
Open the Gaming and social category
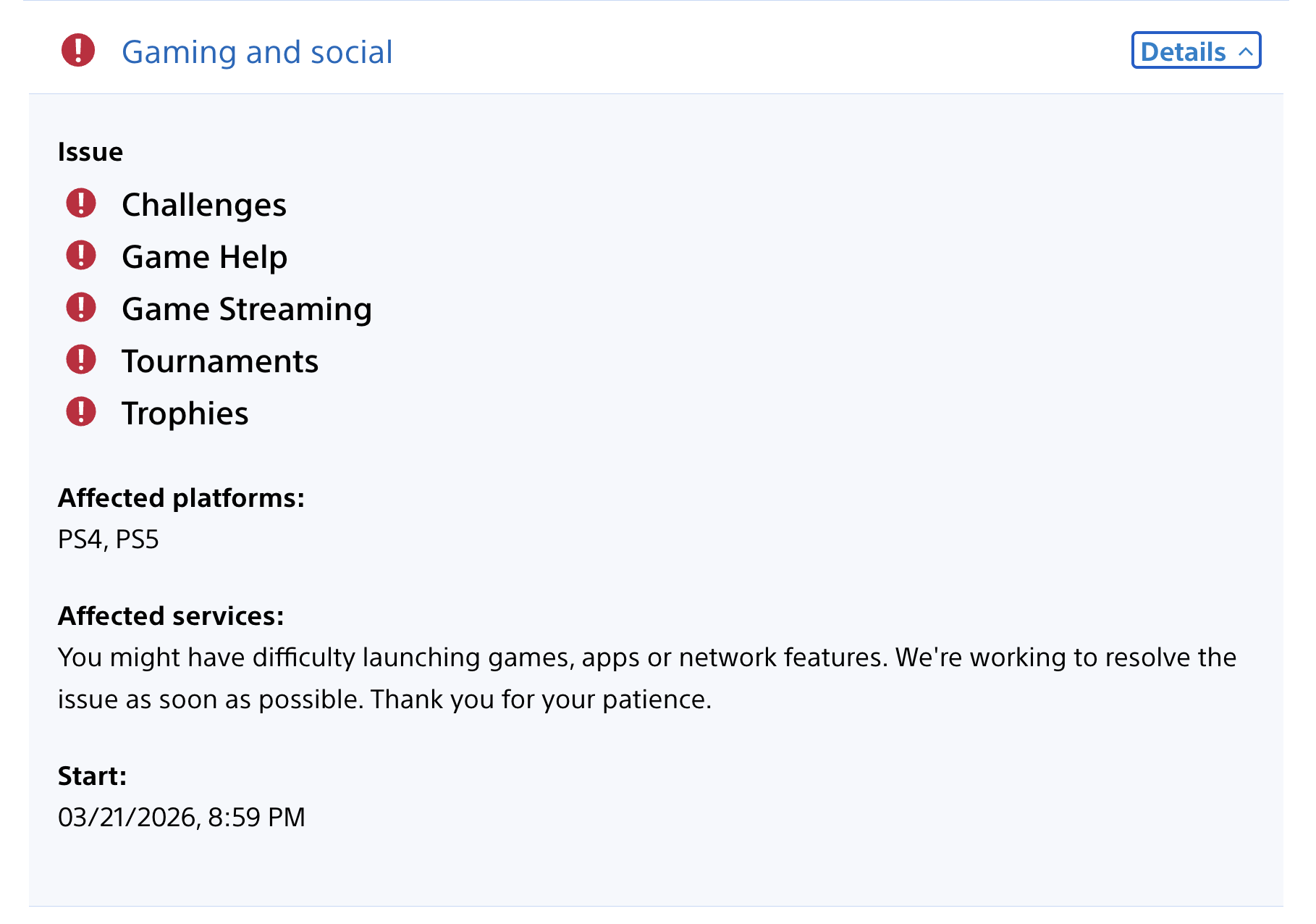pyautogui.click(x=257, y=51)
